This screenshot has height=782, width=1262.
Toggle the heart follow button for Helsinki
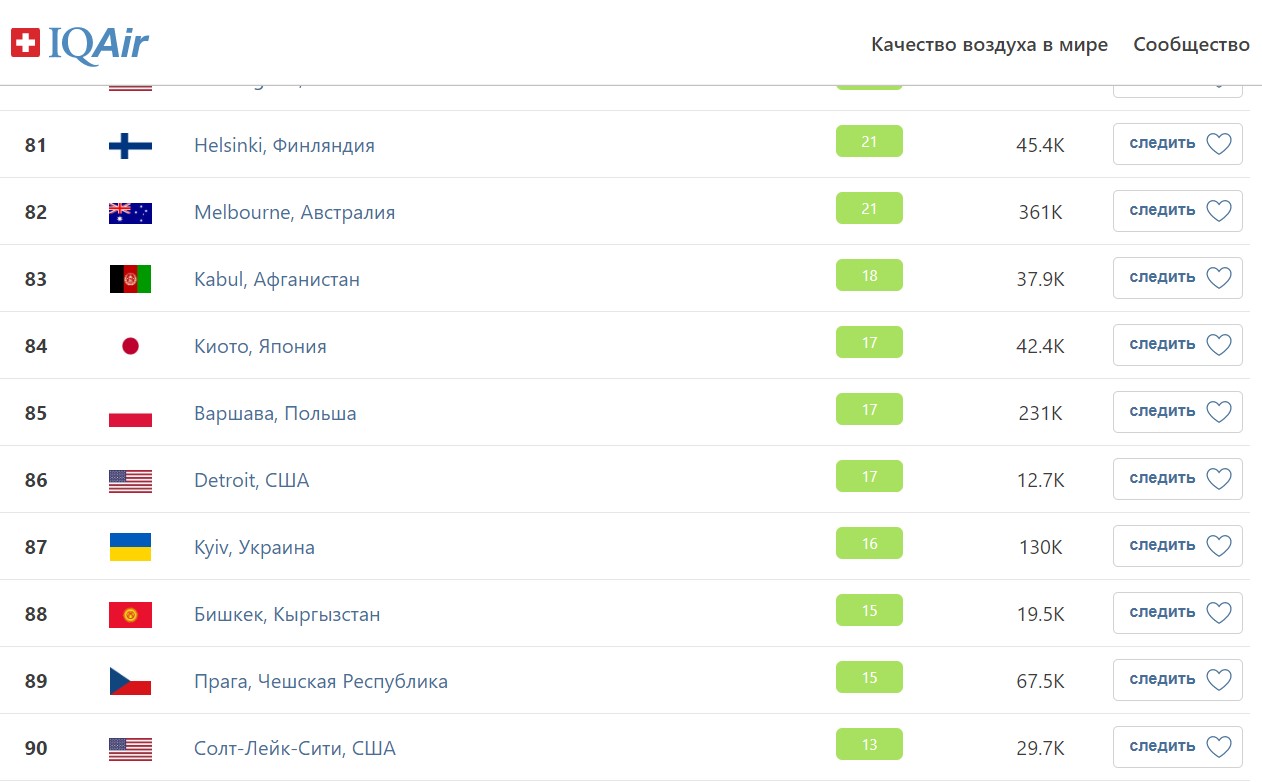pos(1178,144)
